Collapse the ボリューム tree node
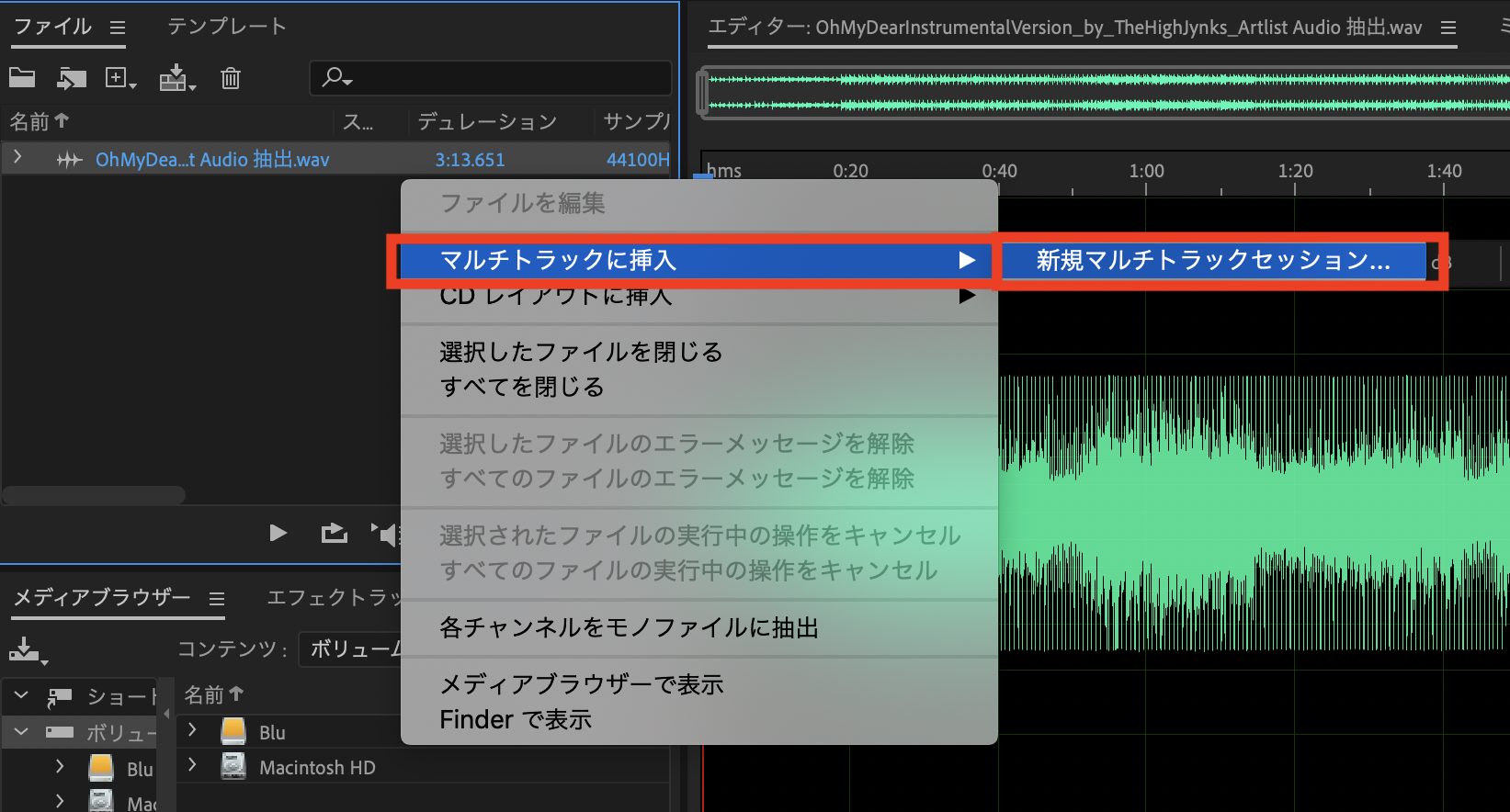1510x812 pixels. click(22, 732)
